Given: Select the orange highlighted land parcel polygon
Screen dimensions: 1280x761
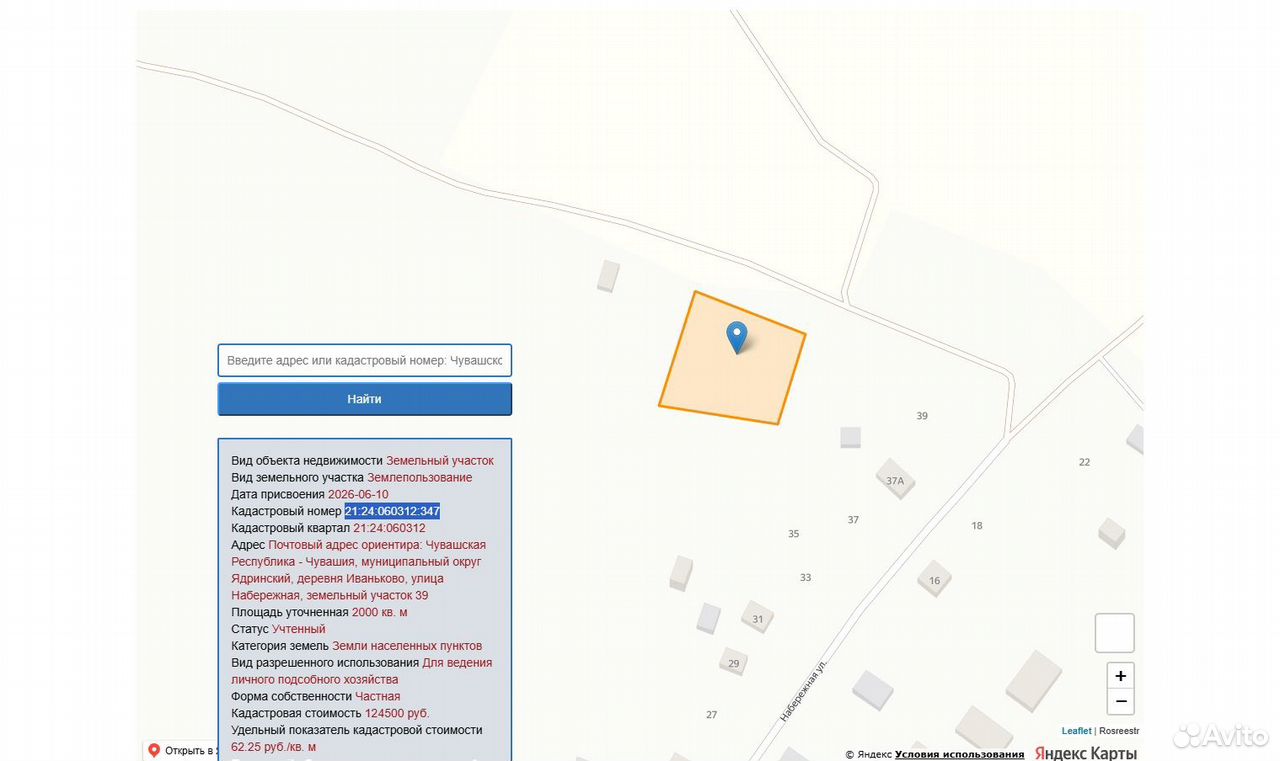Looking at the screenshot, I should click(732, 358).
